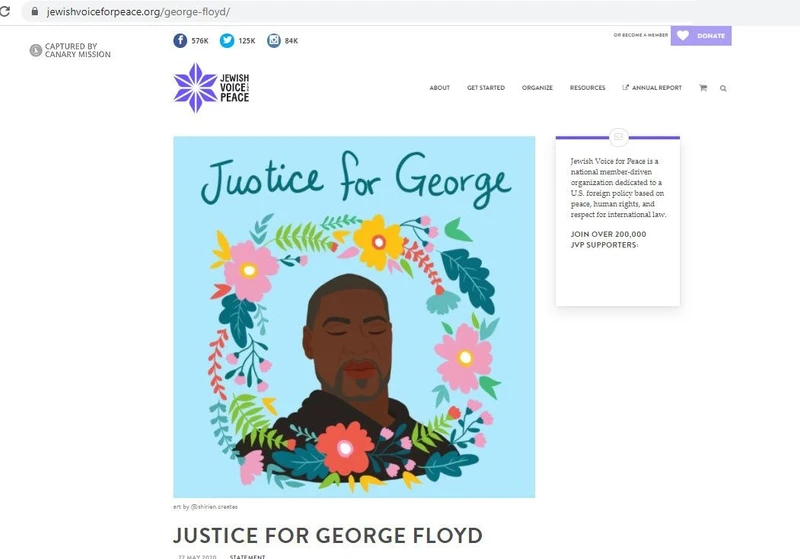Open the Resources menu item
This screenshot has height=559, width=800.
[x=587, y=88]
